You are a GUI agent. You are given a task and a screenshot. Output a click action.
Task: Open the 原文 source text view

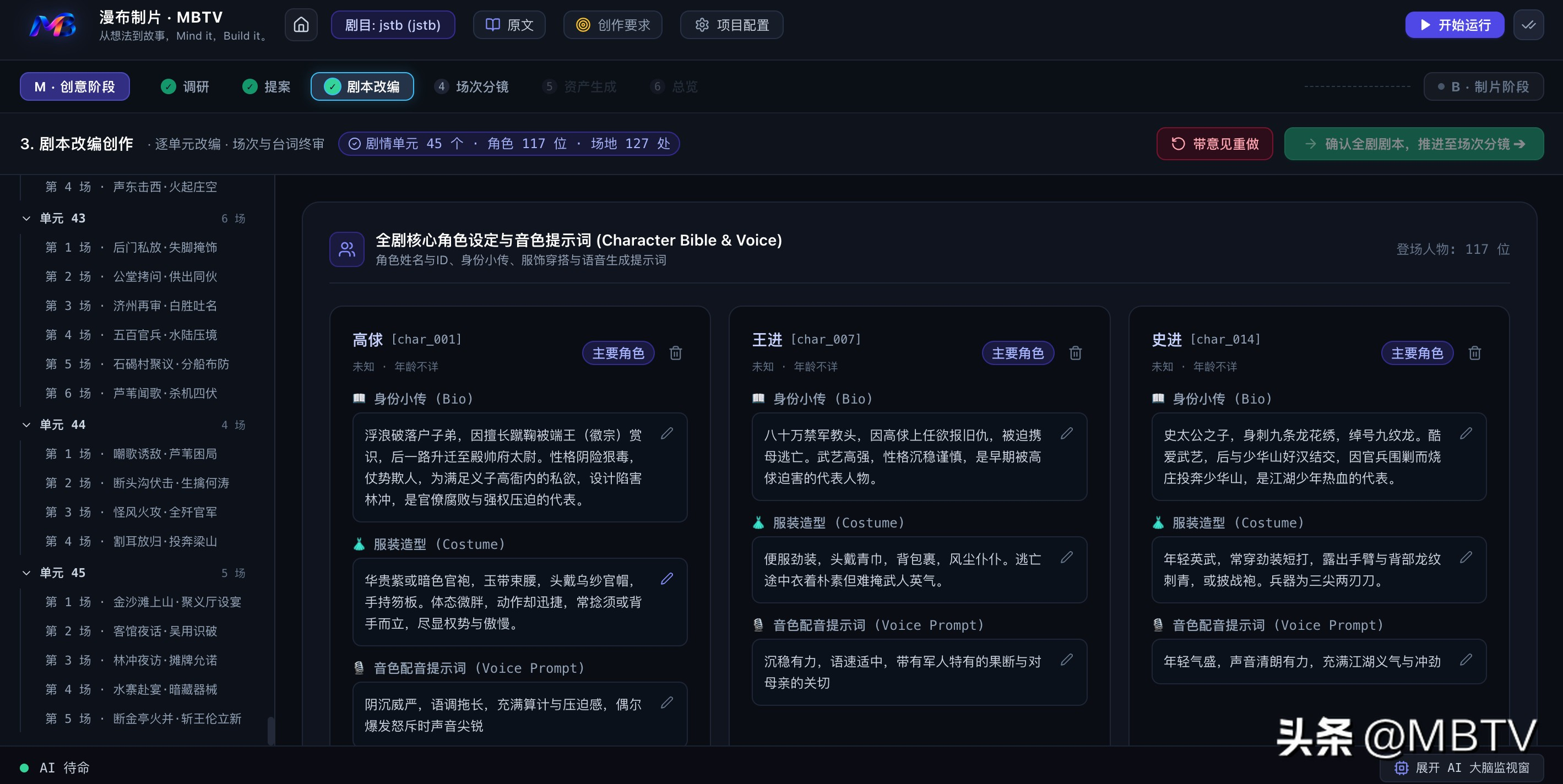pos(509,25)
